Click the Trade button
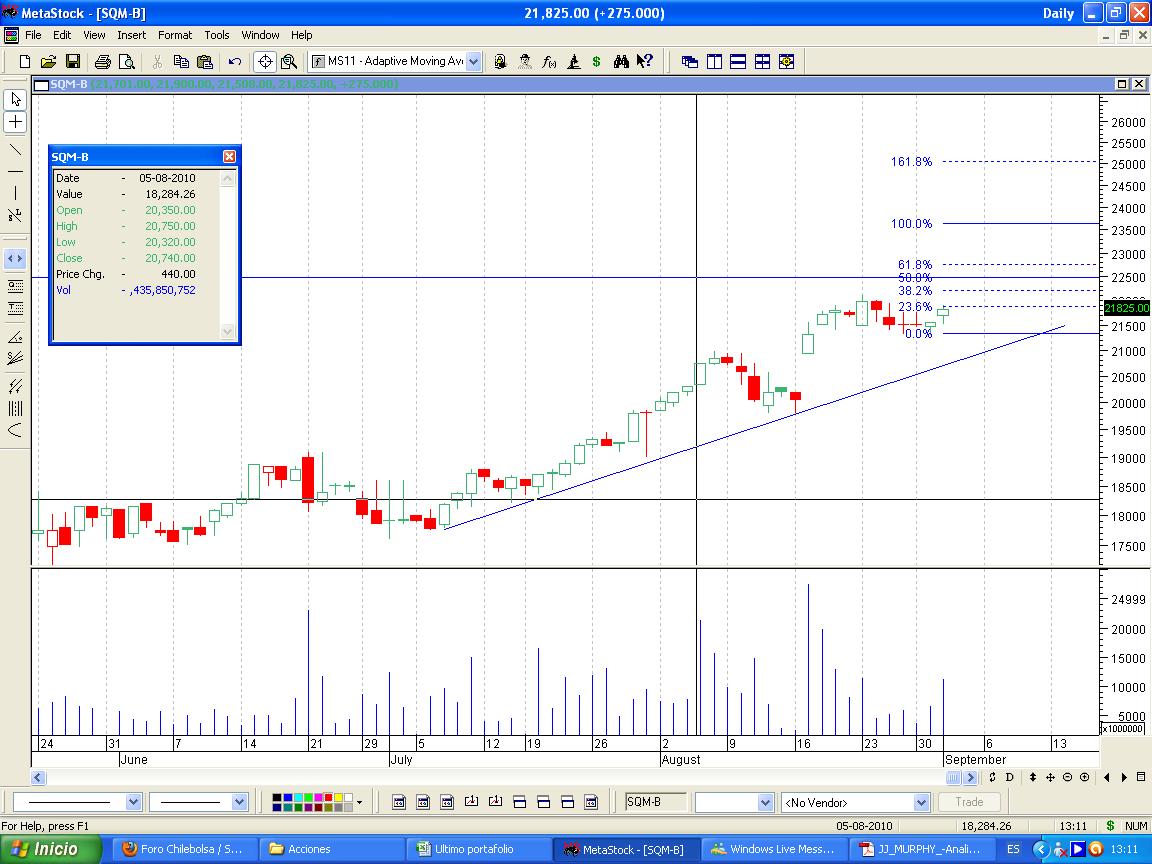The height and width of the screenshot is (864, 1152). click(x=969, y=802)
